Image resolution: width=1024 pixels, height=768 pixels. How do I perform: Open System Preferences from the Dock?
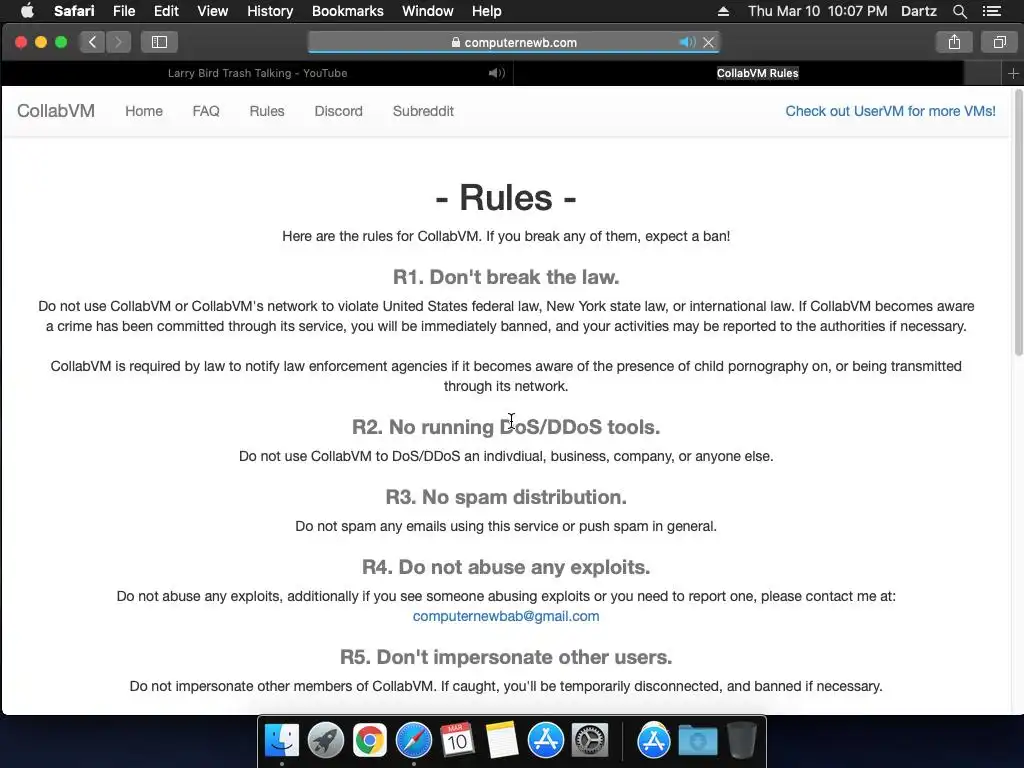click(x=590, y=741)
